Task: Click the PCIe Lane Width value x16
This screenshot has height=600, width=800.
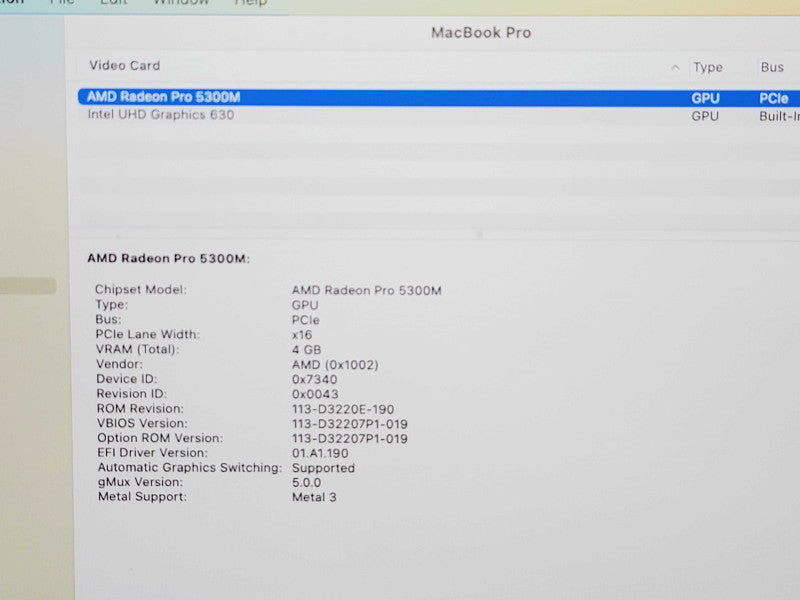Action: click(302, 335)
